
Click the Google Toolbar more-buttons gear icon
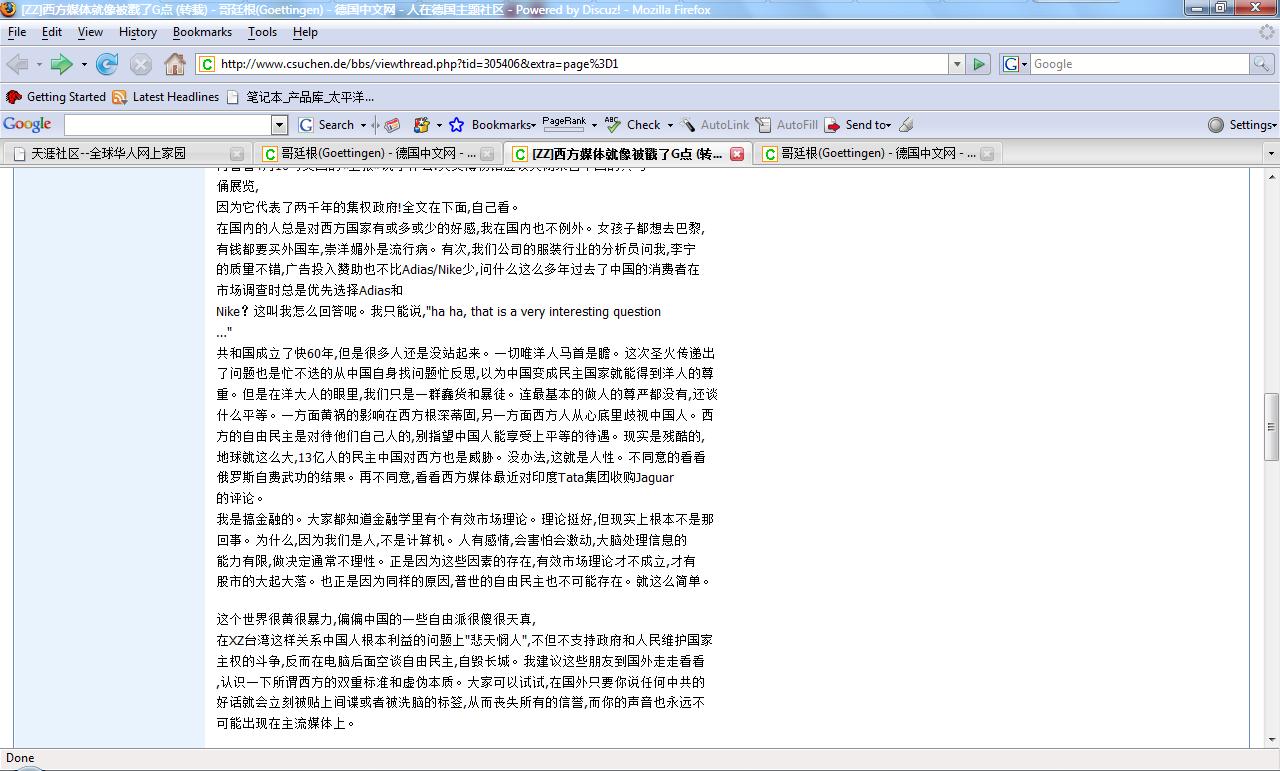click(421, 125)
